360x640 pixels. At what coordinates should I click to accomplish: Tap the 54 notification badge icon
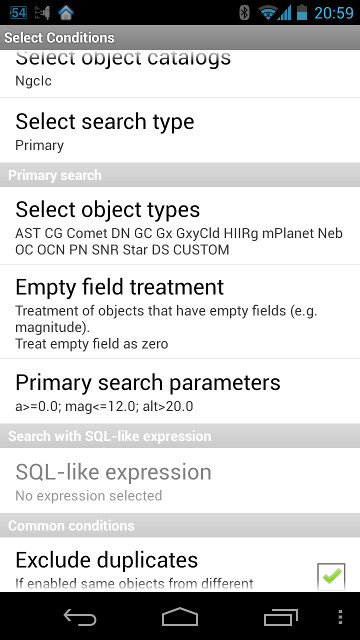tap(18, 12)
